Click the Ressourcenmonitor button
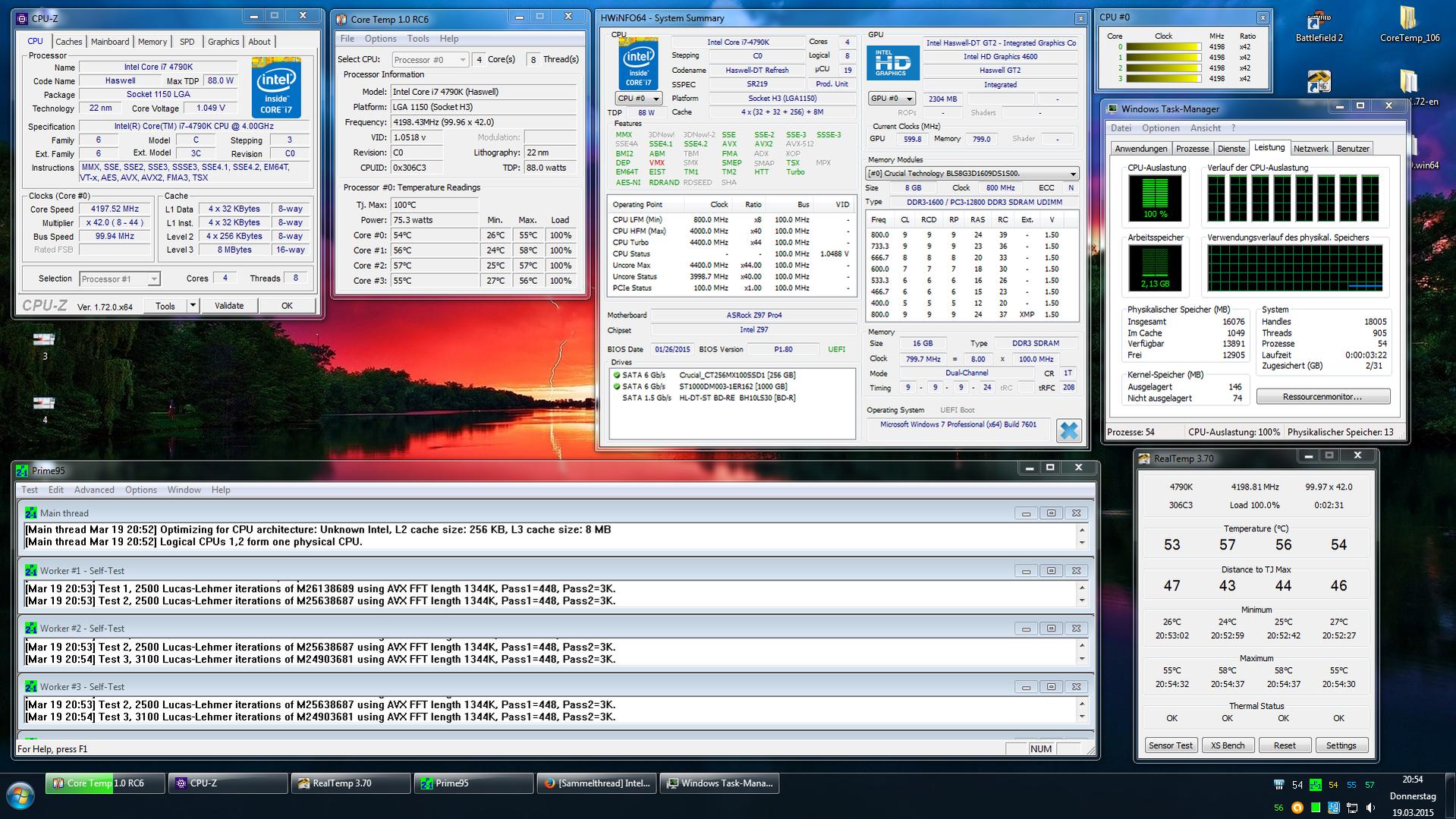 1323,397
